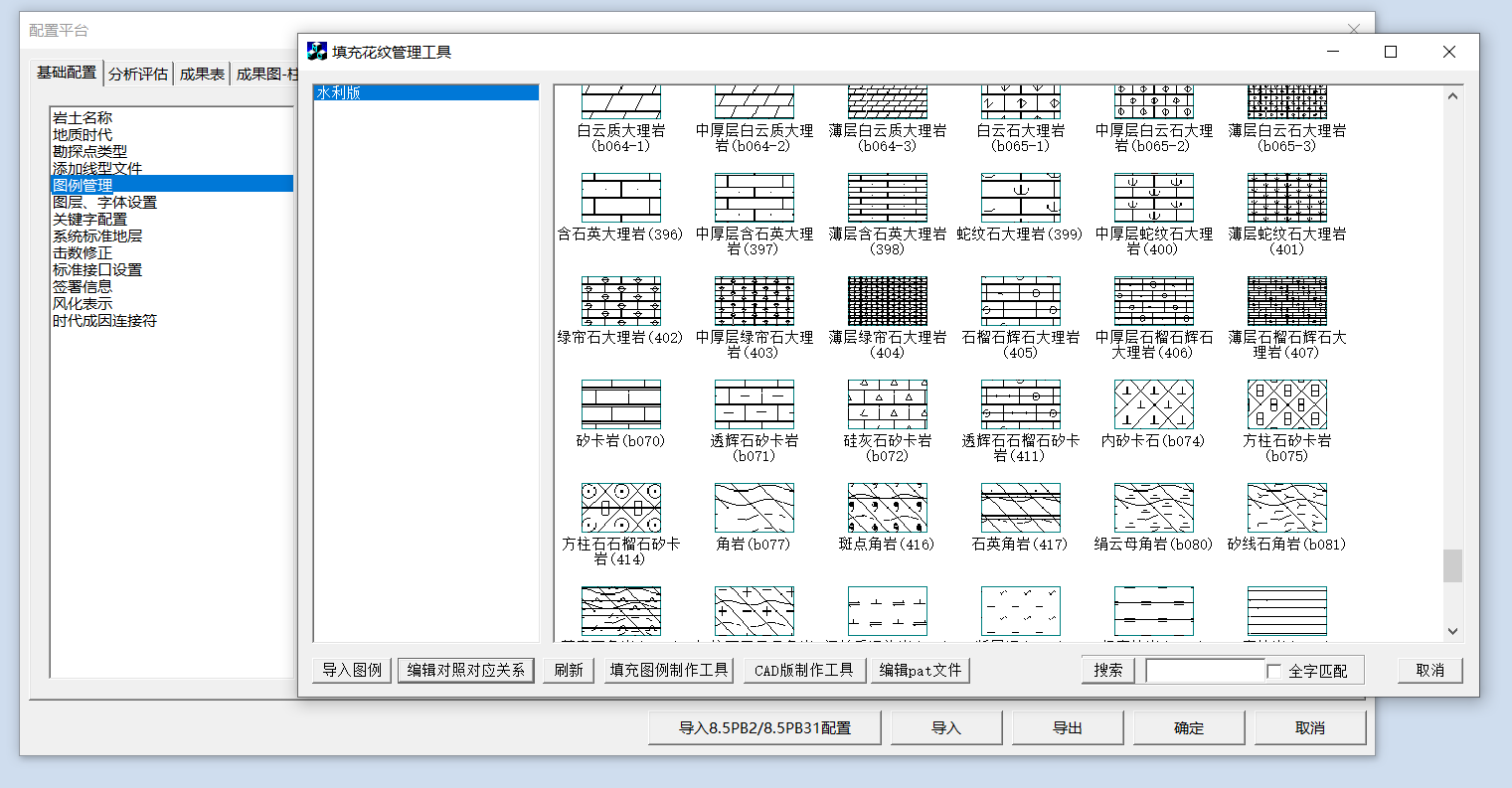Switch to the 分析评估 tab
This screenshot has height=788, width=1512.
coord(138,74)
